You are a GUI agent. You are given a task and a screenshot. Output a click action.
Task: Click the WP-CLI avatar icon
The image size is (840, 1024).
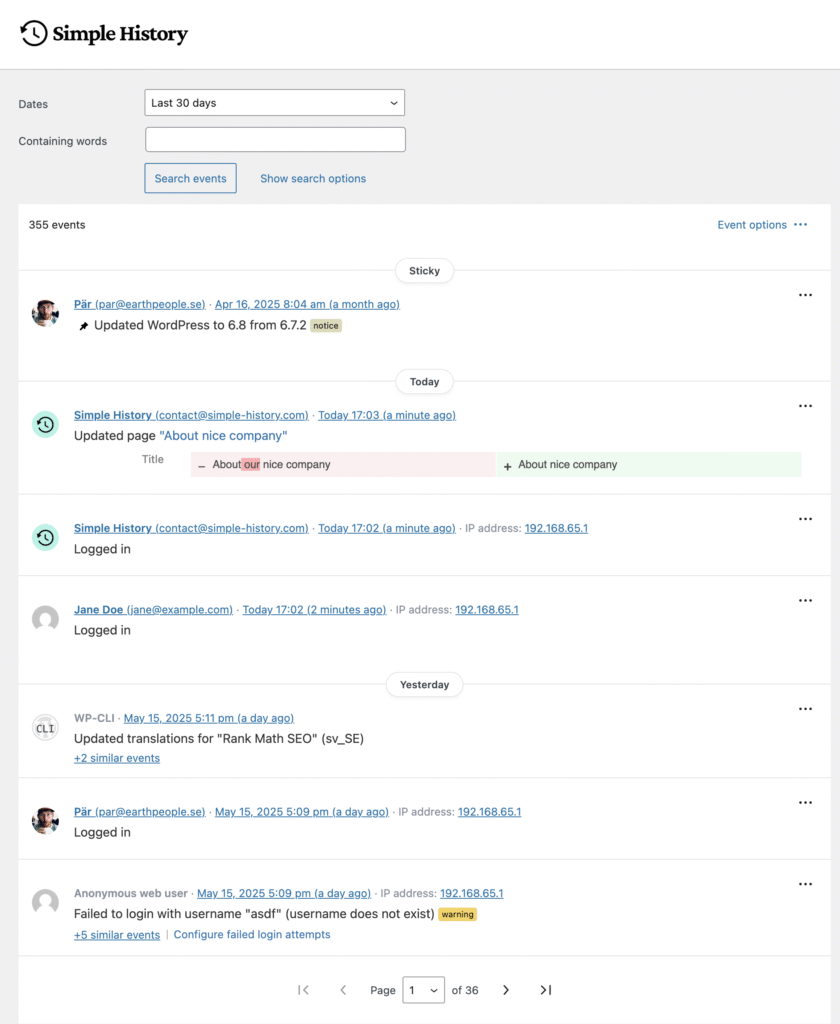pyautogui.click(x=45, y=727)
